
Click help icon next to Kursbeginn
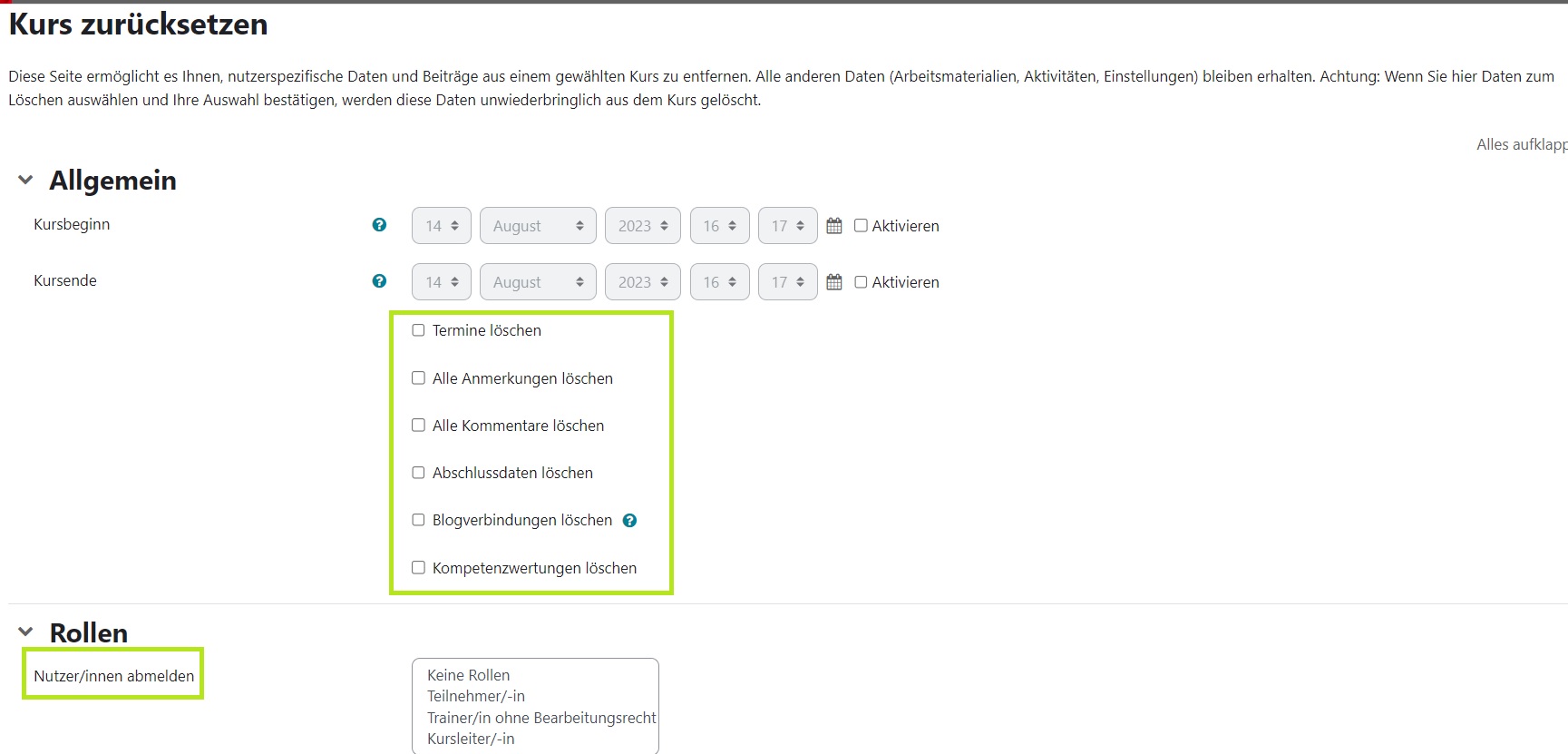(379, 225)
